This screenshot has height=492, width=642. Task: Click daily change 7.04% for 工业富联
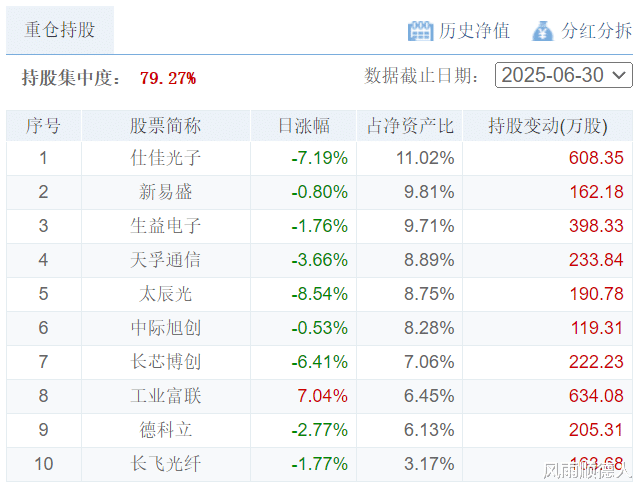323,396
